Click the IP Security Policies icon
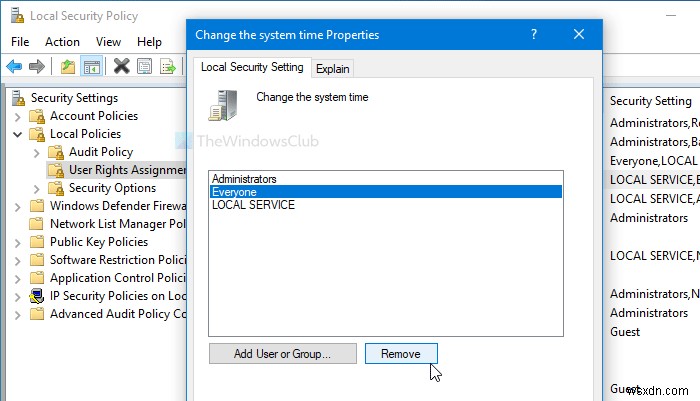 (37, 296)
